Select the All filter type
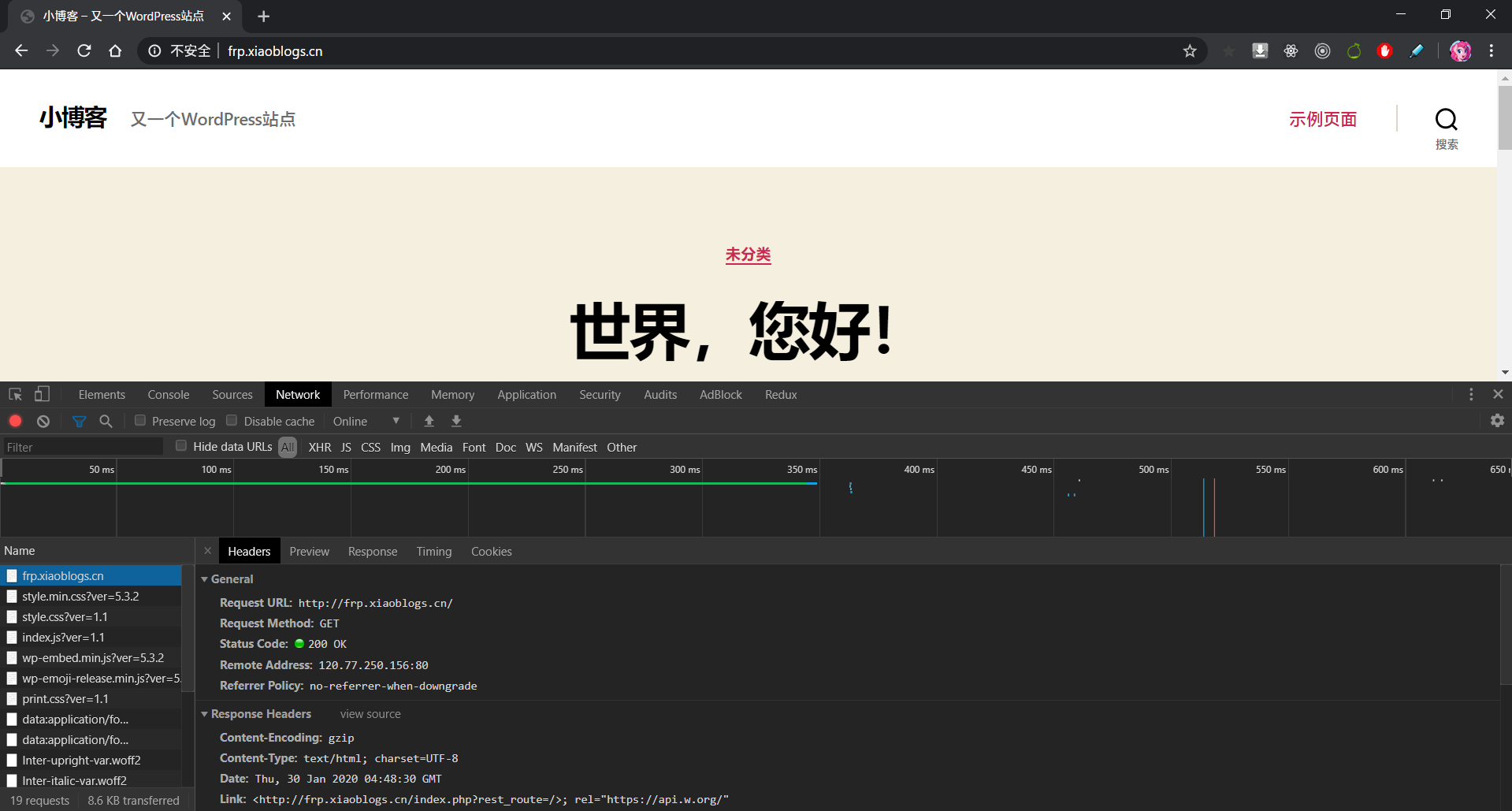 288,447
